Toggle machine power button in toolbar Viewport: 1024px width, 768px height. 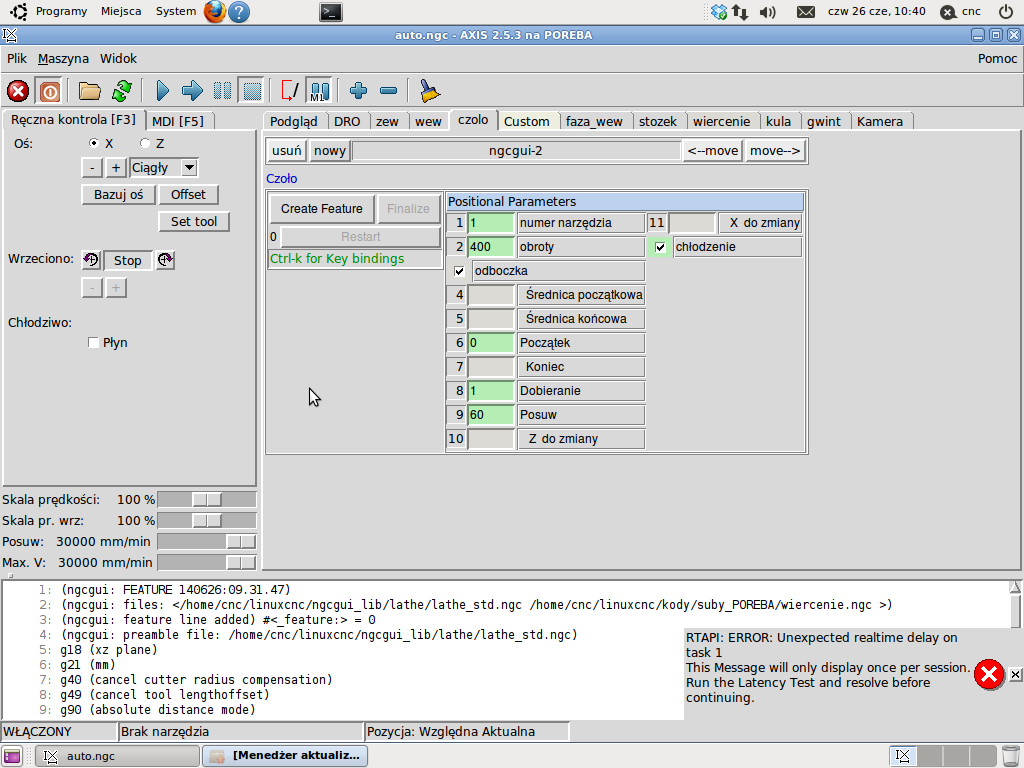coord(49,91)
